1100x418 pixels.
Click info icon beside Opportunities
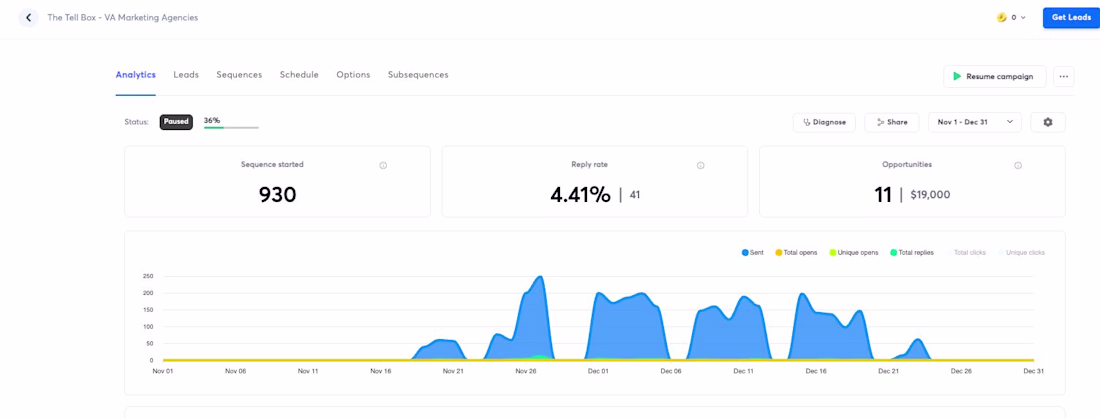[1018, 166]
